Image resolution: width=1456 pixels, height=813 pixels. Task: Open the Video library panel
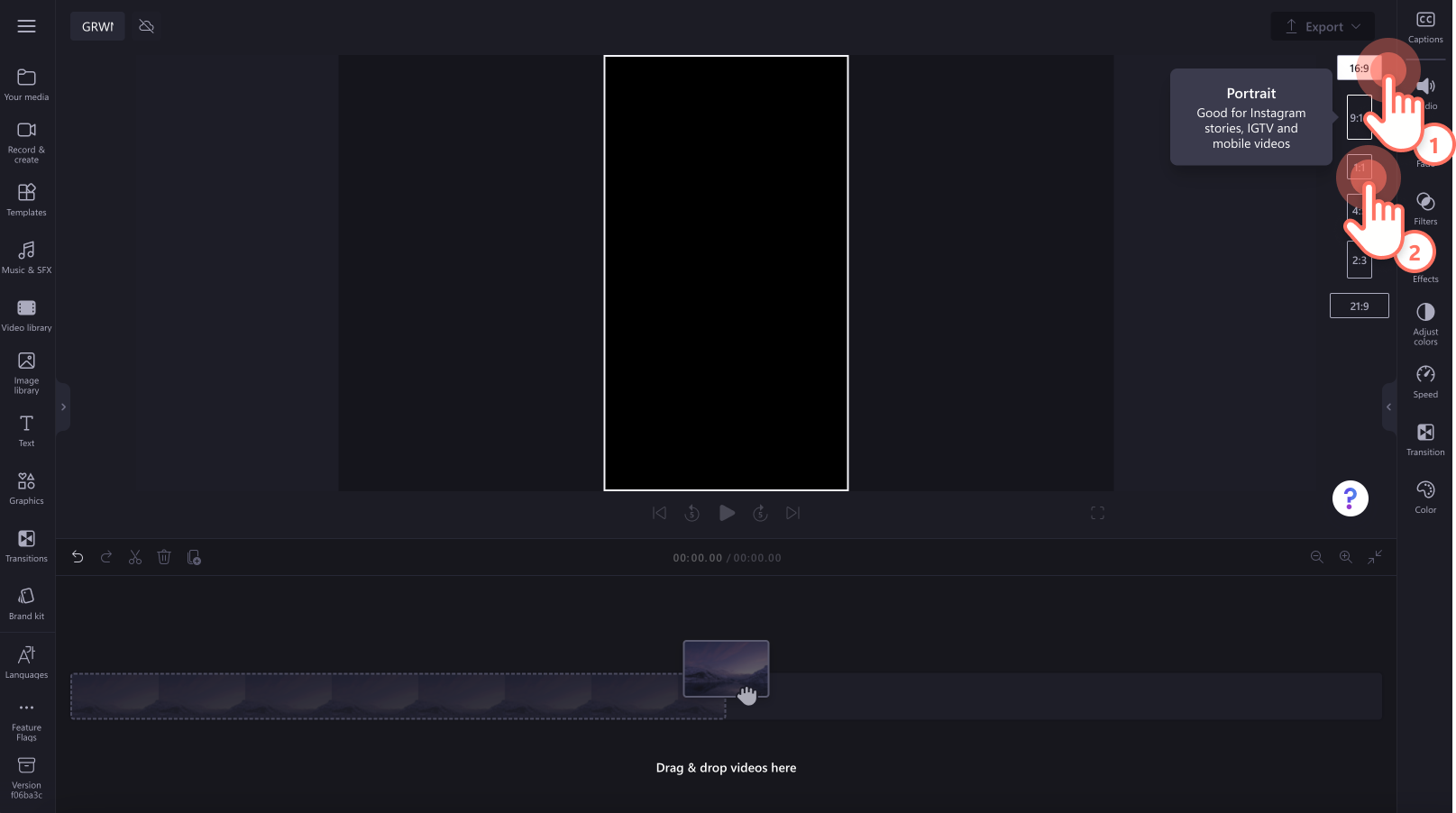[27, 315]
